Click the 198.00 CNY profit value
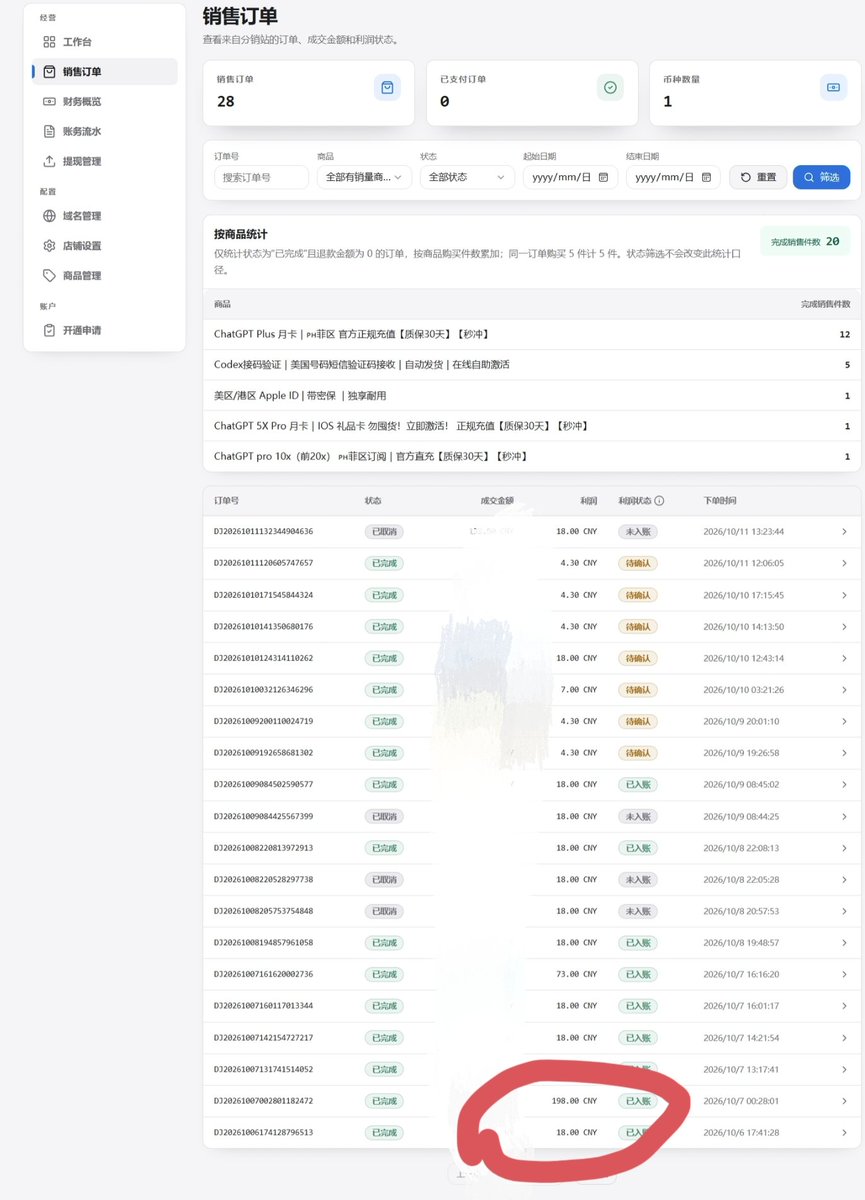The height and width of the screenshot is (1200, 865). pyautogui.click(x=574, y=1101)
